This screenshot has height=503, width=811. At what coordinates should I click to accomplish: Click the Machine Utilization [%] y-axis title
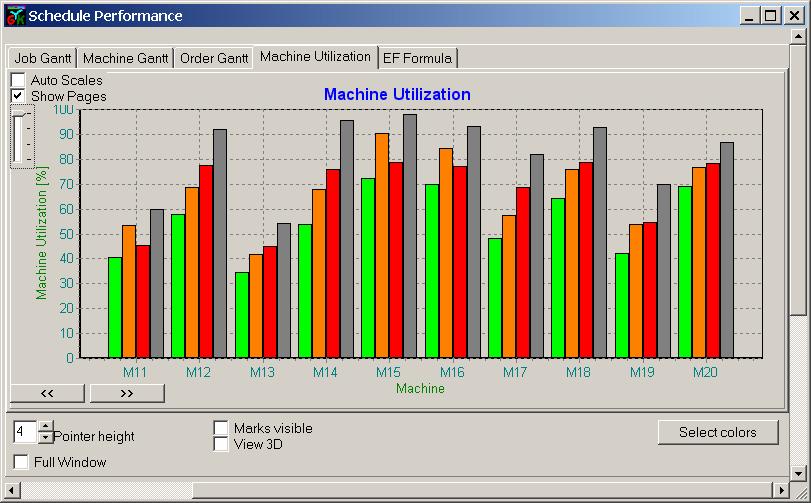click(41, 233)
